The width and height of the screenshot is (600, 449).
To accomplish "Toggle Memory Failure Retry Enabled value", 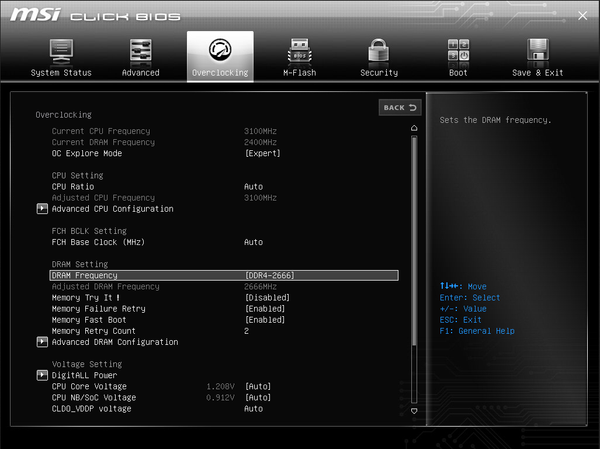I will [x=264, y=309].
